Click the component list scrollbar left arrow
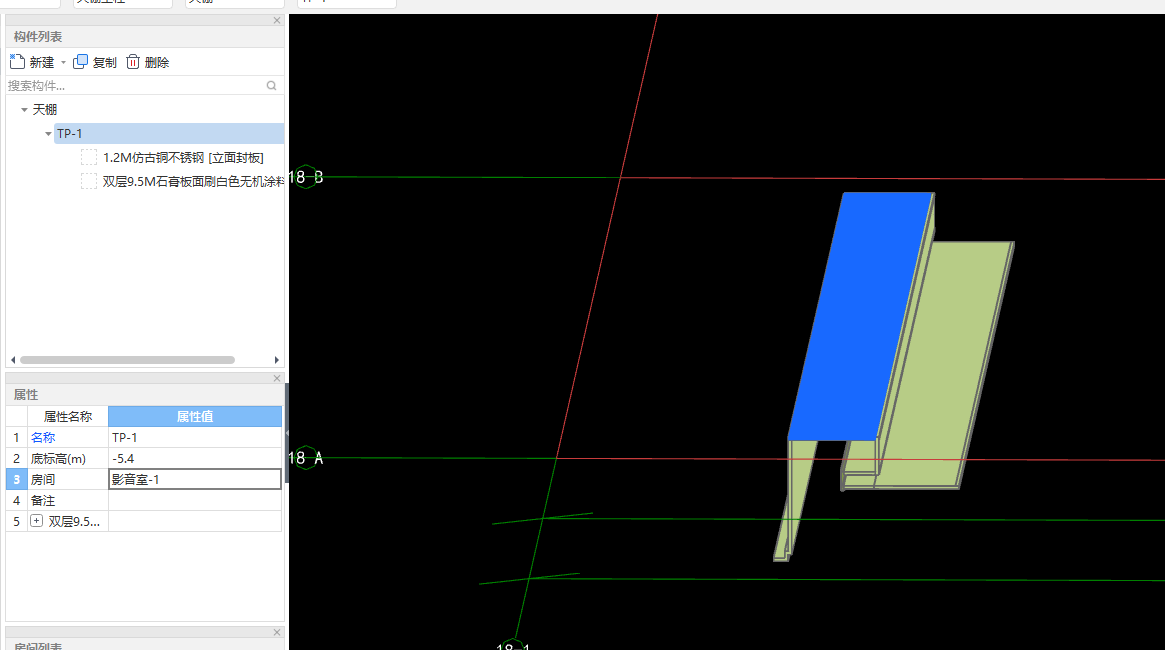Viewport: 1165px width, 650px height. pos(13,360)
